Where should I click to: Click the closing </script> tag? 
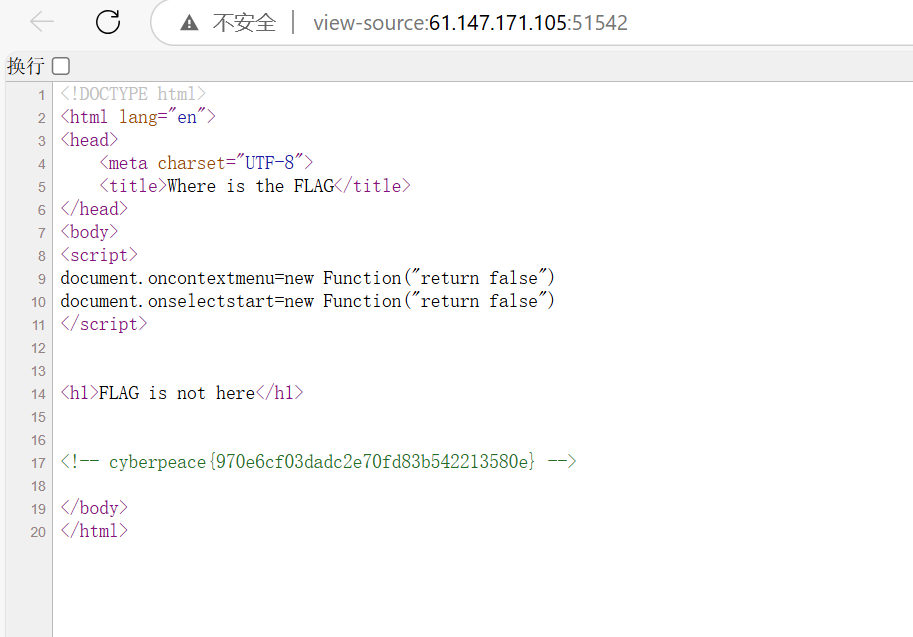pyautogui.click(x=104, y=324)
